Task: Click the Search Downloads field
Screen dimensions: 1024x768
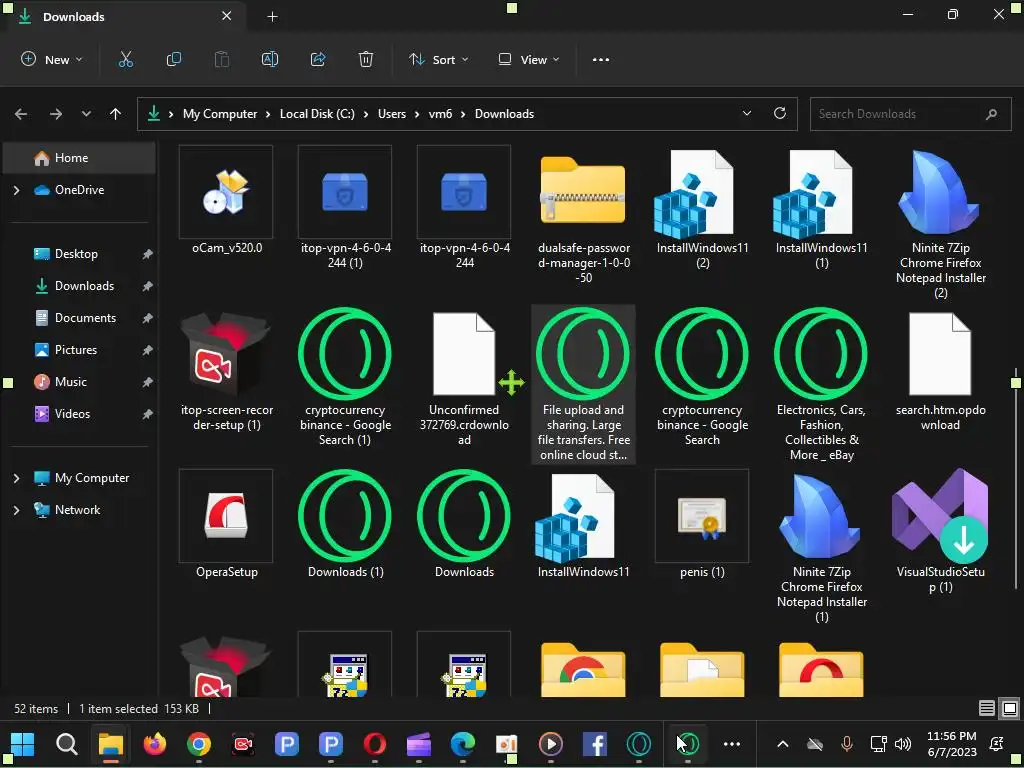Action: pyautogui.click(x=910, y=114)
